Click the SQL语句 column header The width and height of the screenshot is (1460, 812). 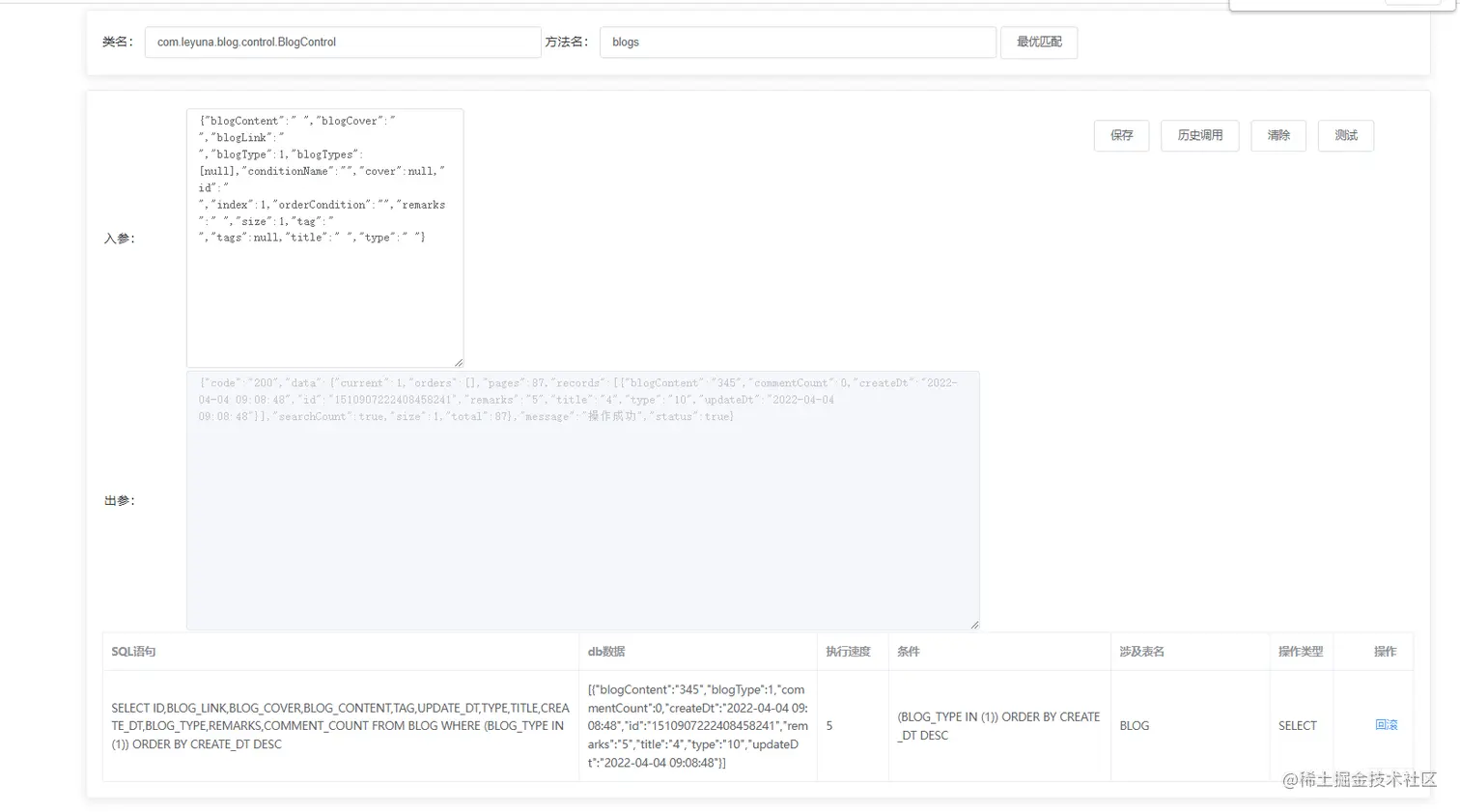pyautogui.click(x=341, y=652)
